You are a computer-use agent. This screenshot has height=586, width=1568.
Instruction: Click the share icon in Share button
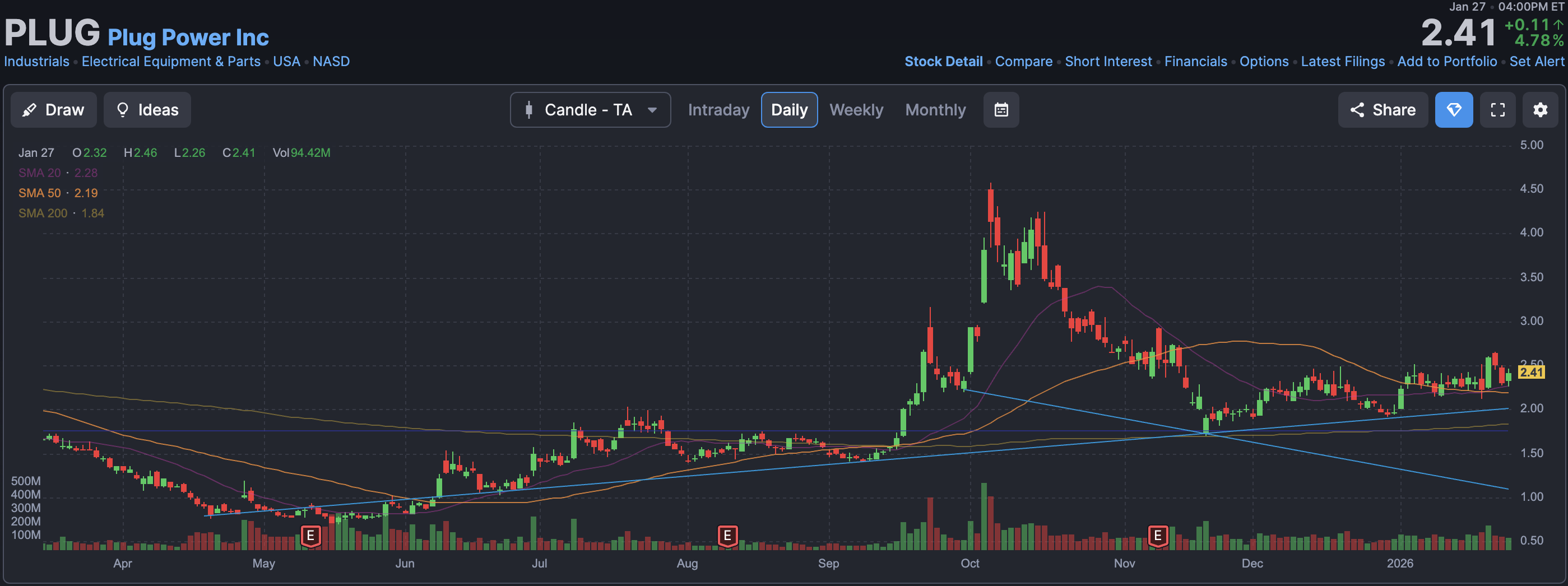click(x=1357, y=110)
